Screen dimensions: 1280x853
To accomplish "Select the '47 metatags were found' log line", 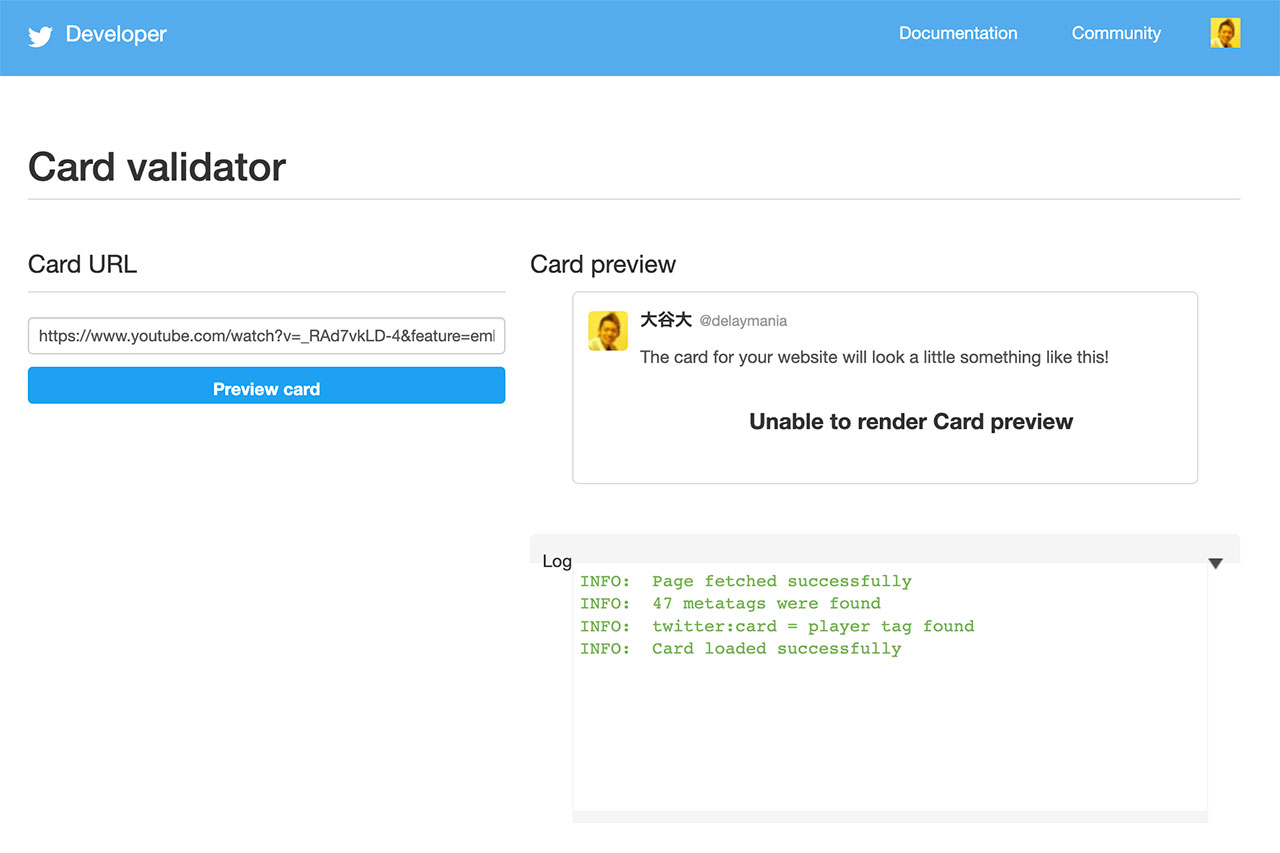I will click(x=730, y=603).
